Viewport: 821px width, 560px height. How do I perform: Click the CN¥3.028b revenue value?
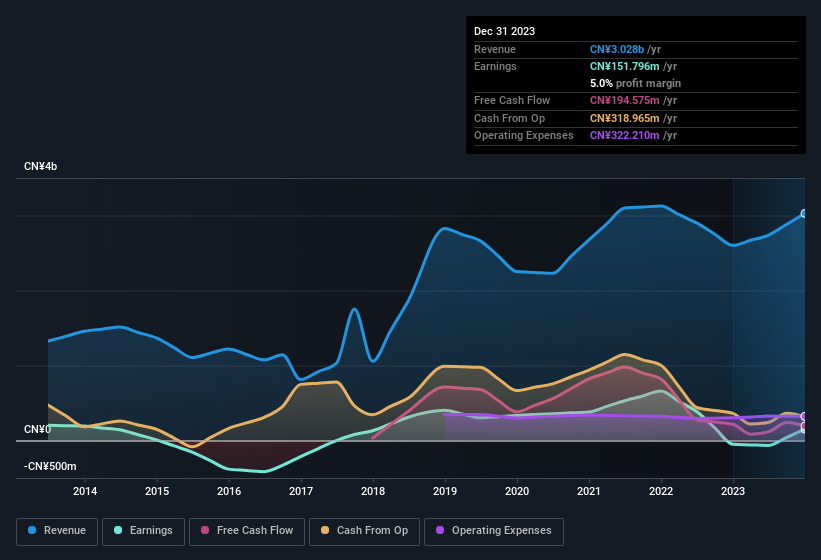[x=617, y=49]
